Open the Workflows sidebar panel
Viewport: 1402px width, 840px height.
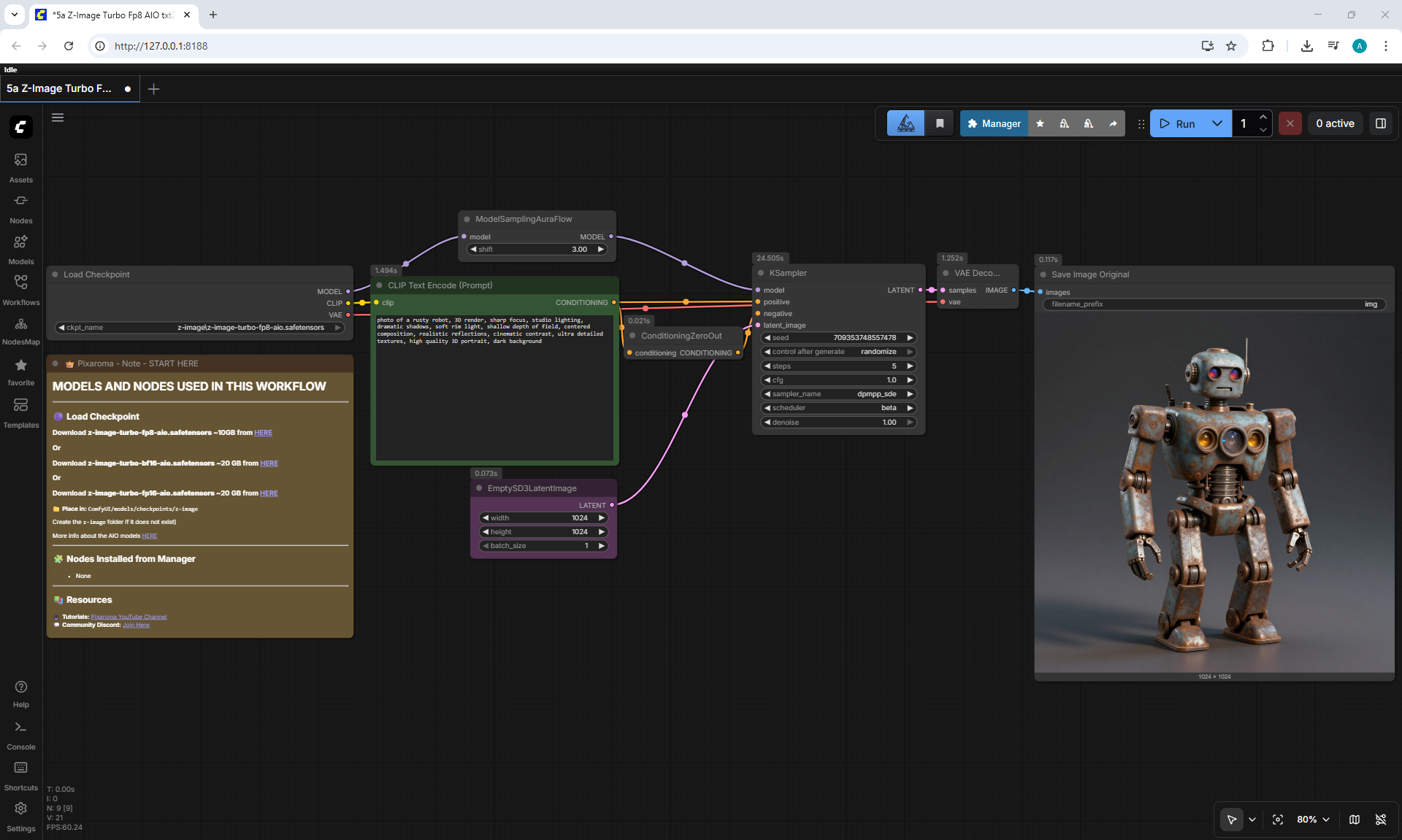pyautogui.click(x=20, y=290)
